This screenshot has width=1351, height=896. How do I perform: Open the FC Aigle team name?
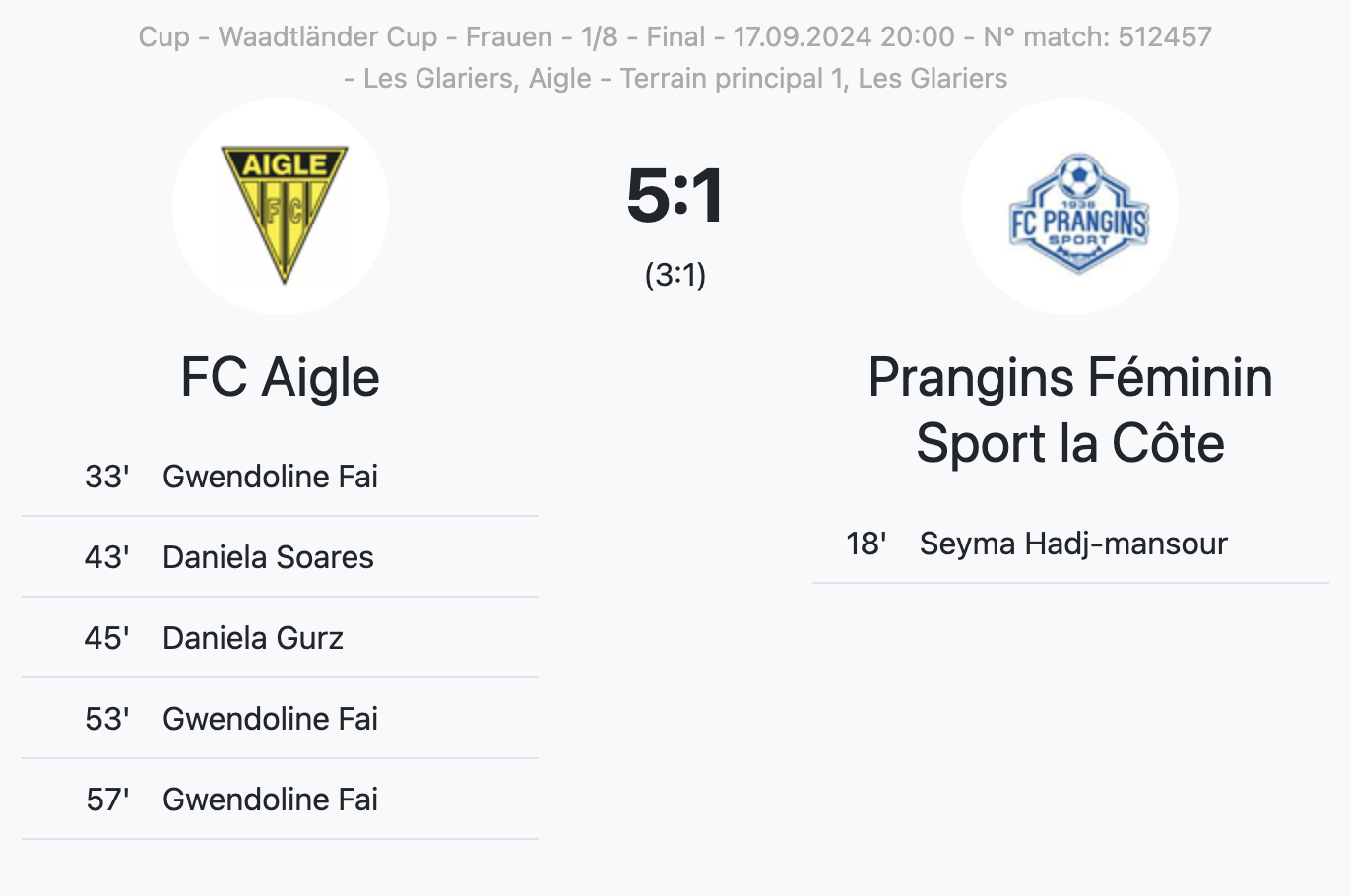pyautogui.click(x=281, y=377)
